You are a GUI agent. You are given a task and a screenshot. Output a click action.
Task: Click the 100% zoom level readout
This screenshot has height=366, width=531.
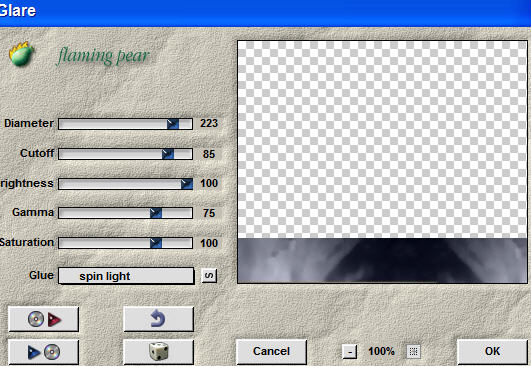(x=381, y=351)
